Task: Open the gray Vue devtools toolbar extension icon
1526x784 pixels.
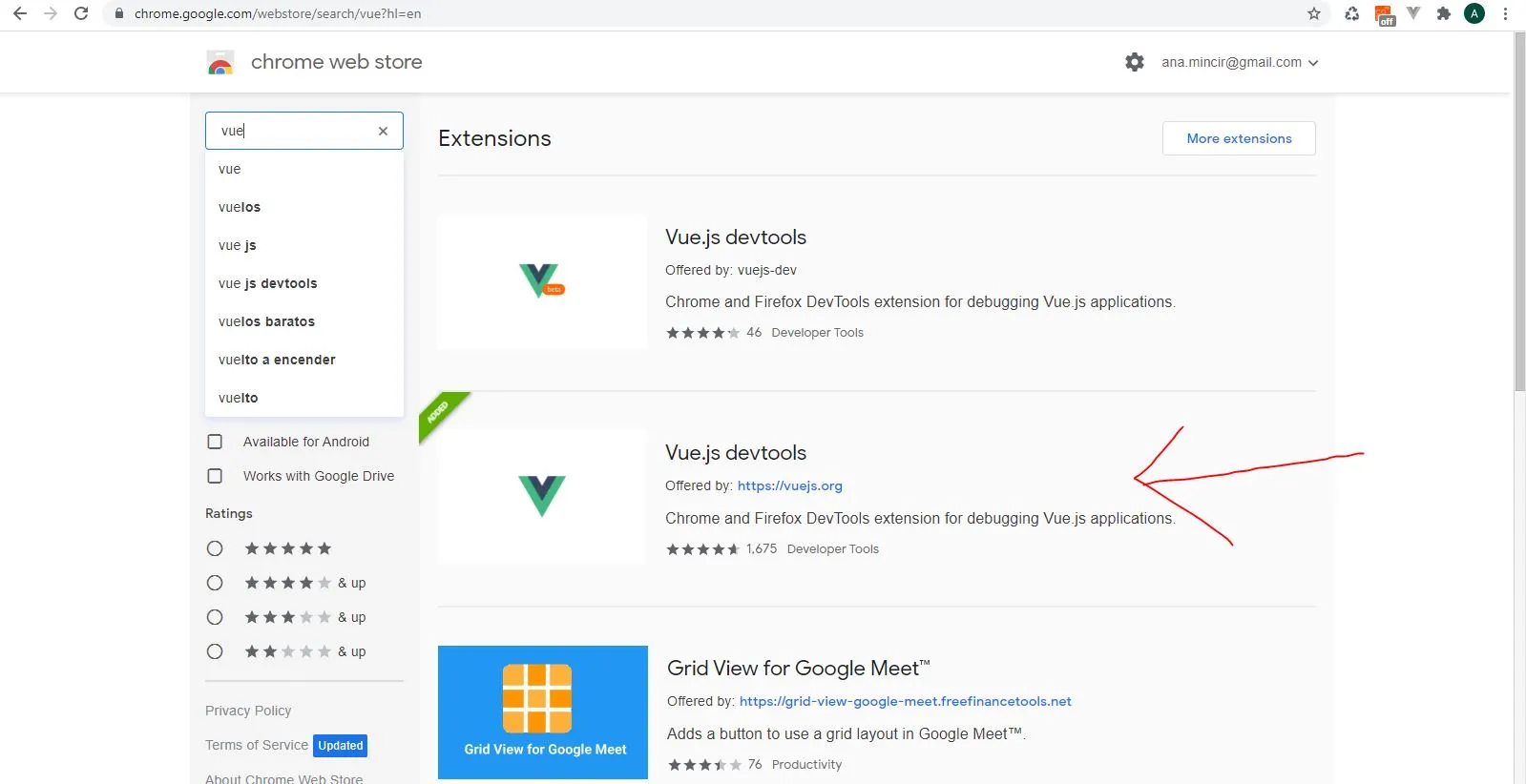Action: click(x=1413, y=13)
